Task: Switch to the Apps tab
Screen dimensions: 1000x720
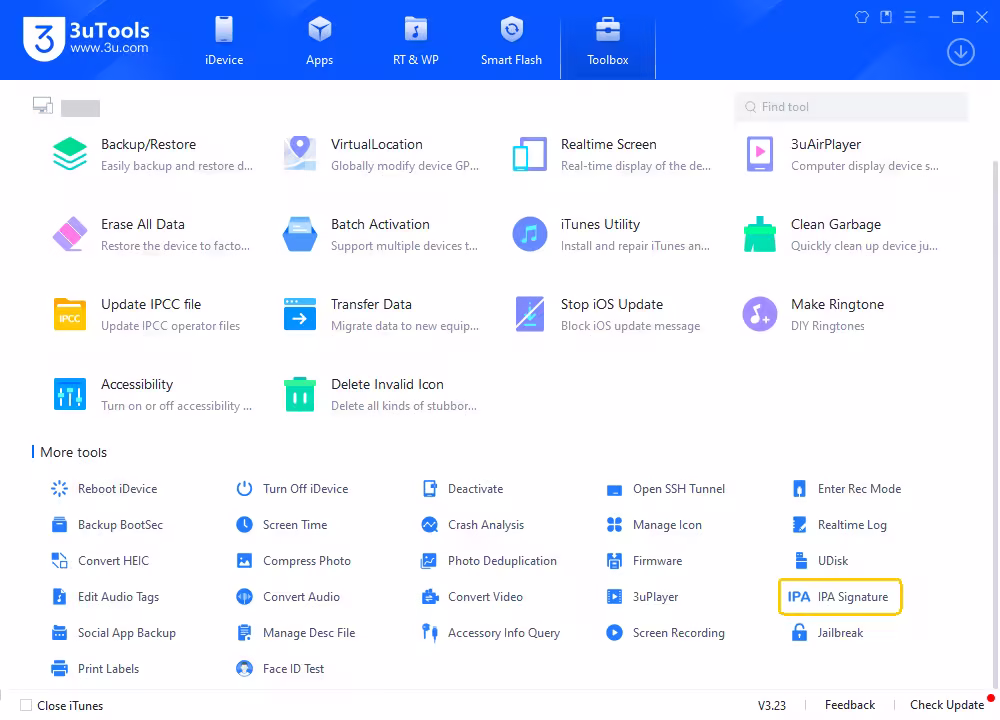Action: [x=320, y=41]
